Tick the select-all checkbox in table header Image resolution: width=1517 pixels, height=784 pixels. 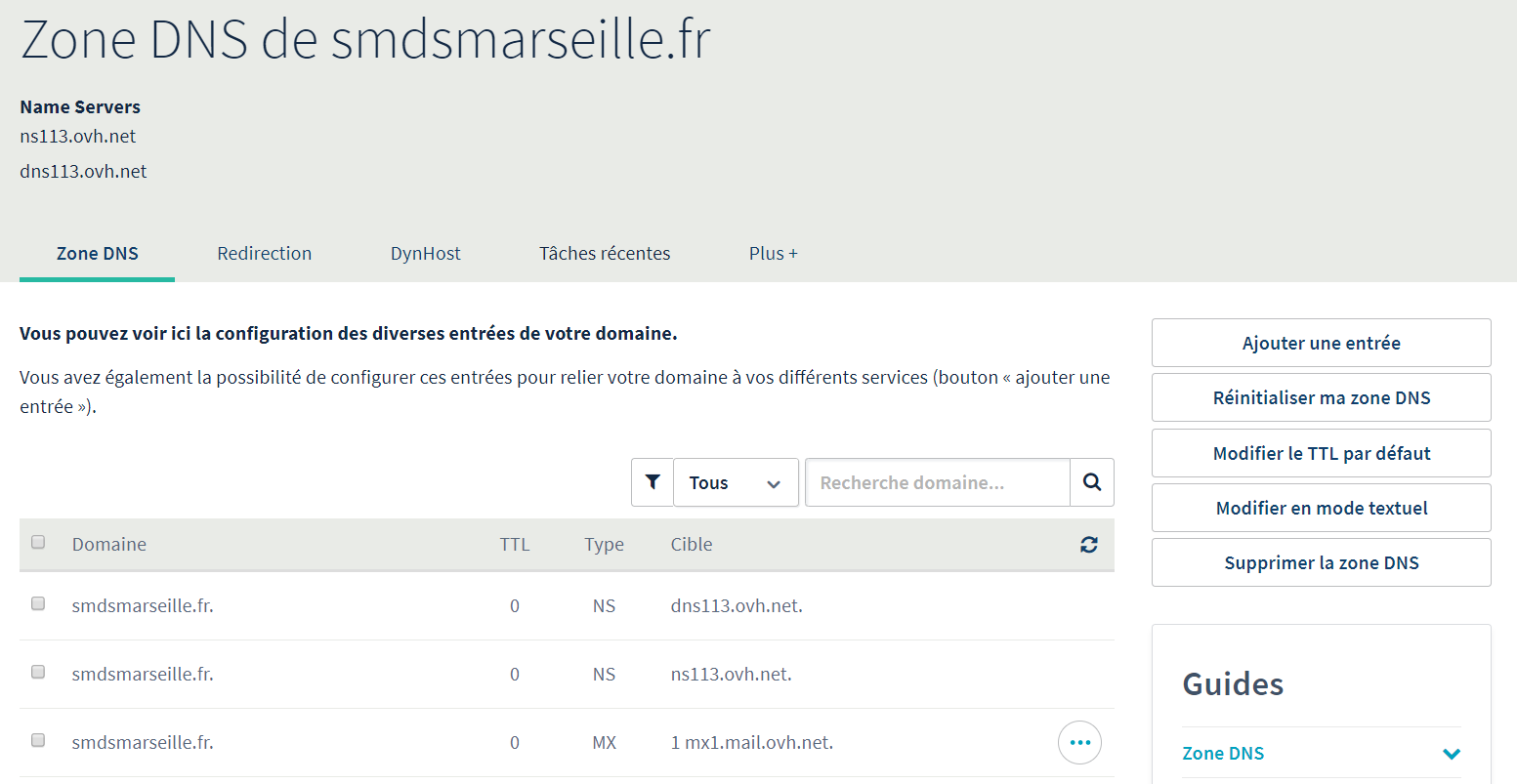coord(38,543)
